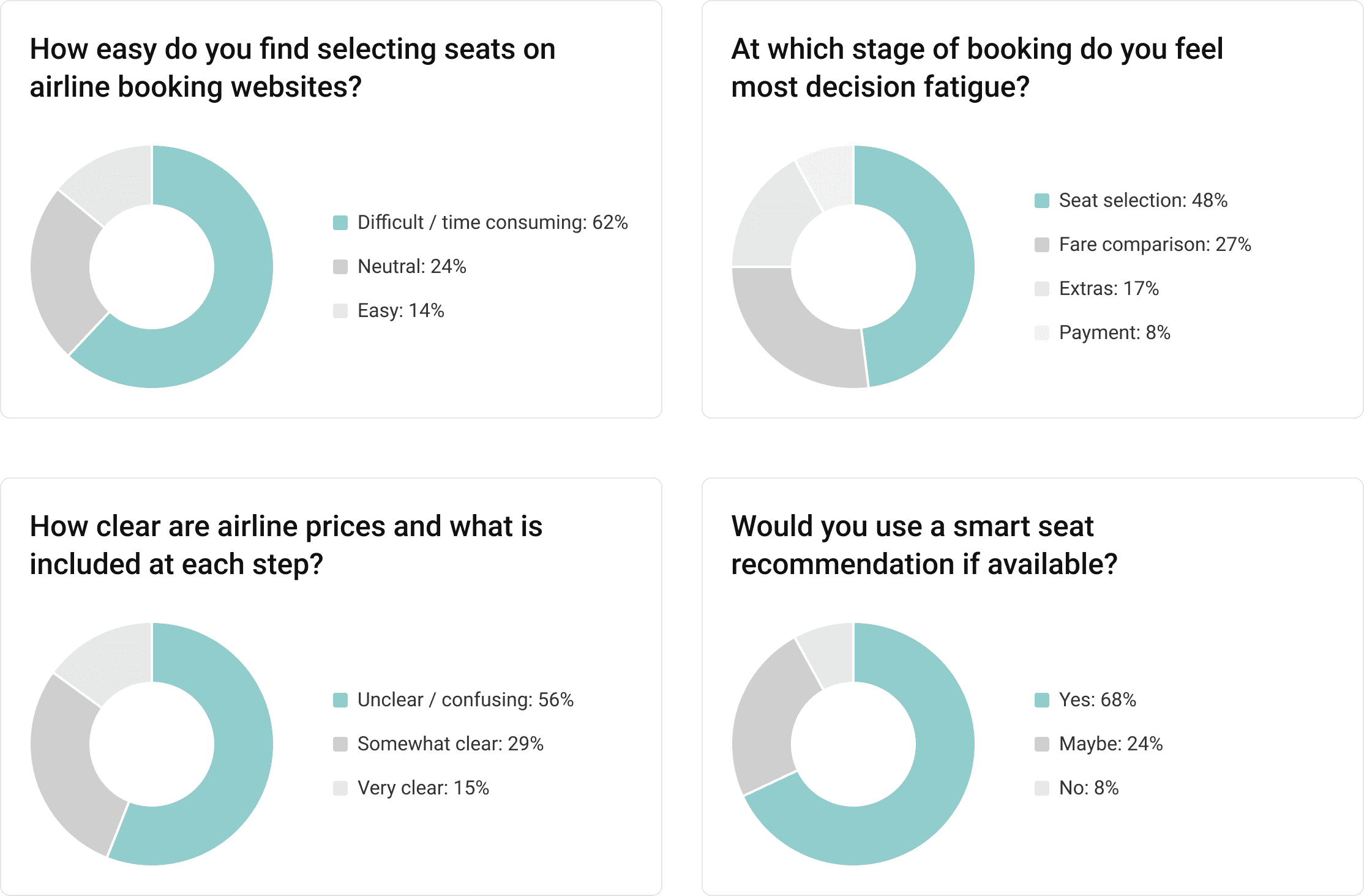This screenshot has height=896, width=1364.
Task: Click the teal 'Difficult / time consuming' legend swatch
Action: coord(340,223)
